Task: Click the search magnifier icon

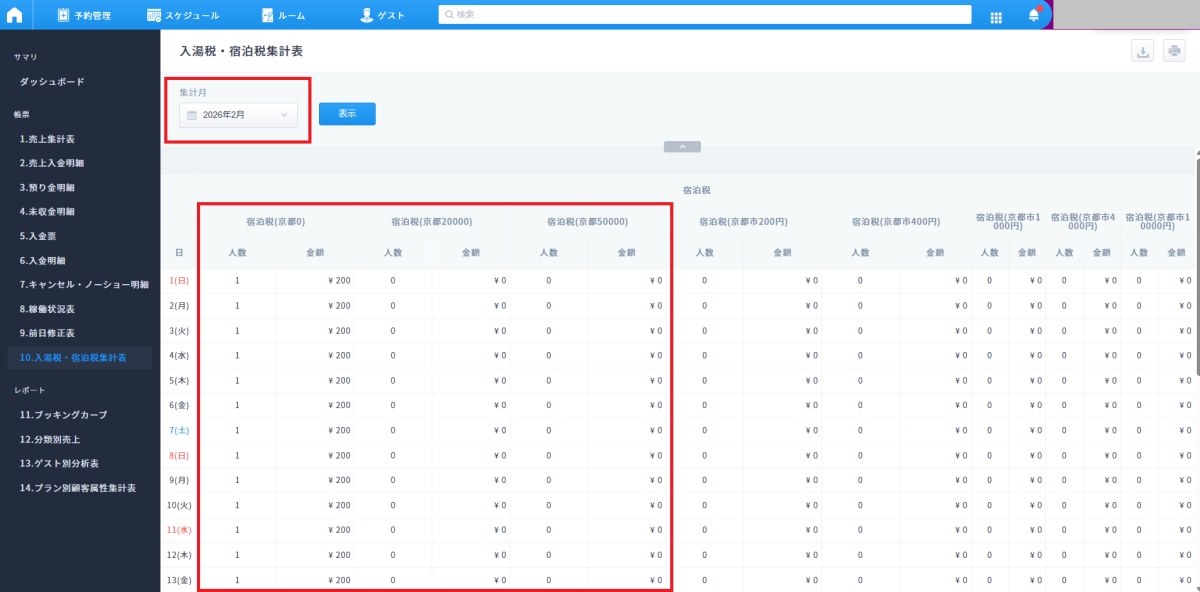Action: point(448,15)
